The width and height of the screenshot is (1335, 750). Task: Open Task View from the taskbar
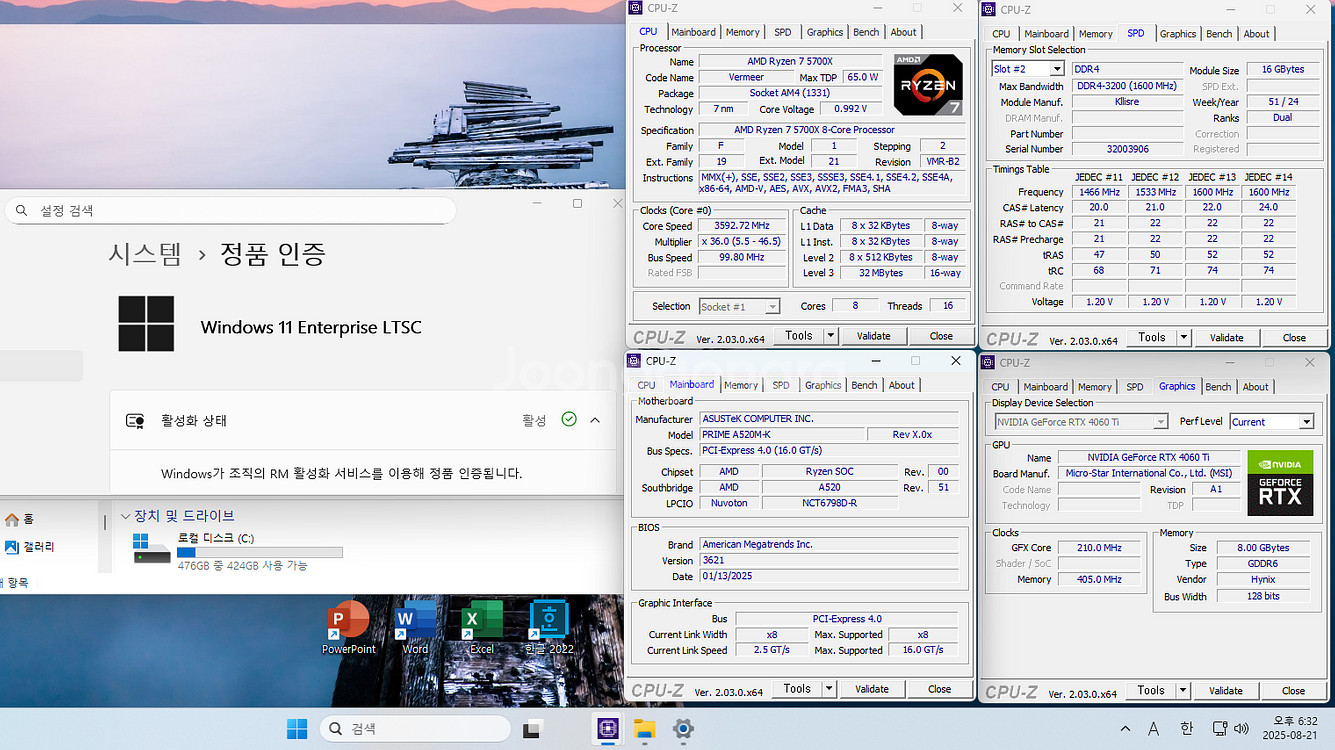(533, 729)
